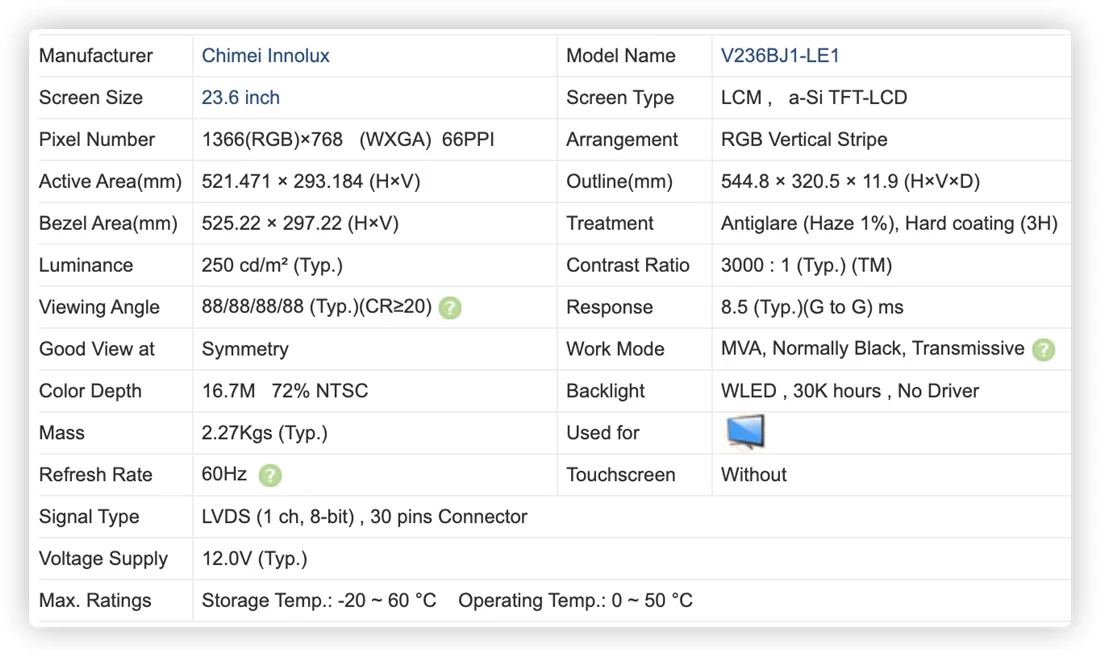
Task: Click the 'Contrast Ratio' label
Action: [x=627, y=265]
